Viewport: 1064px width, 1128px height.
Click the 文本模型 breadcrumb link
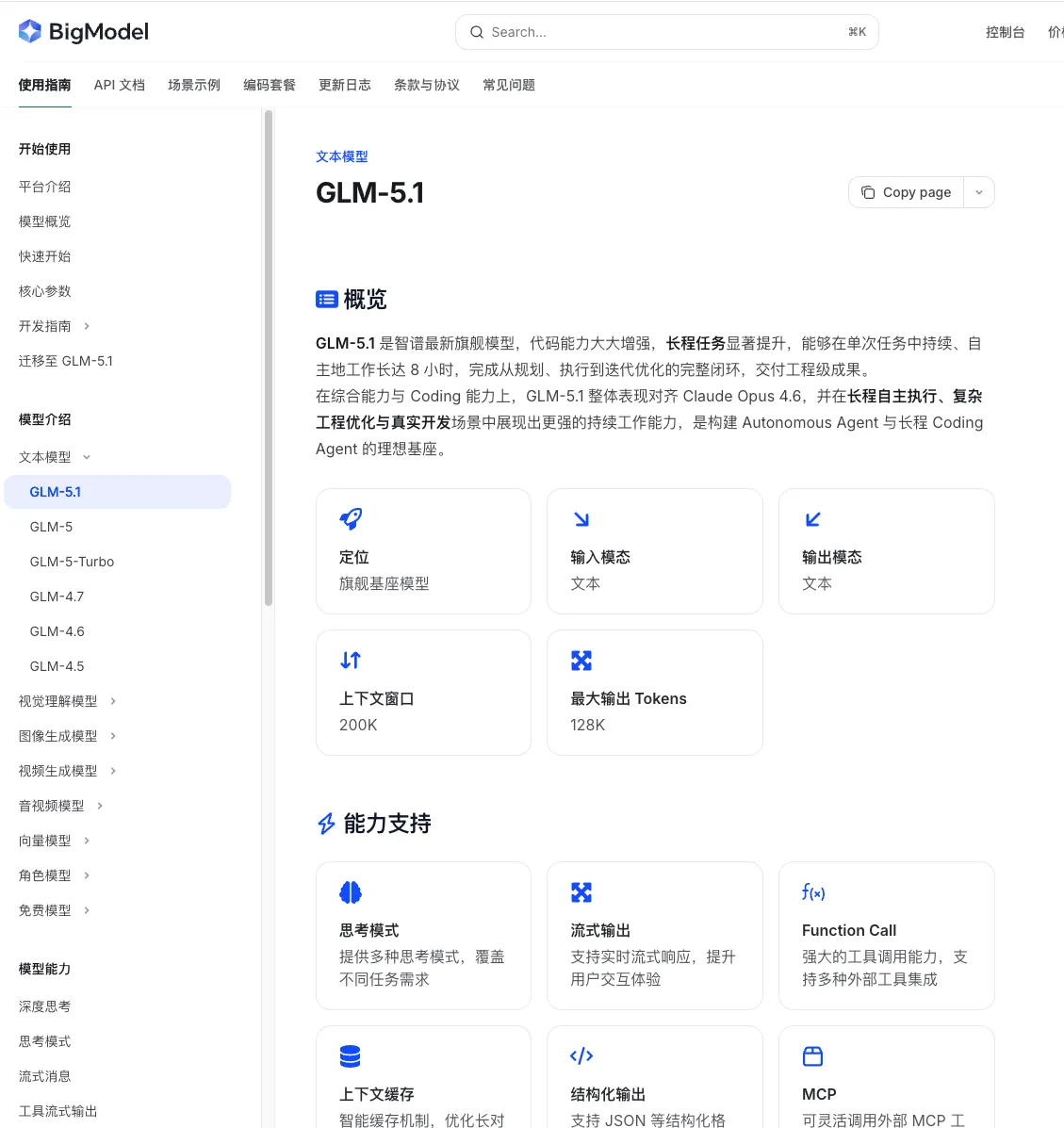pos(342,156)
